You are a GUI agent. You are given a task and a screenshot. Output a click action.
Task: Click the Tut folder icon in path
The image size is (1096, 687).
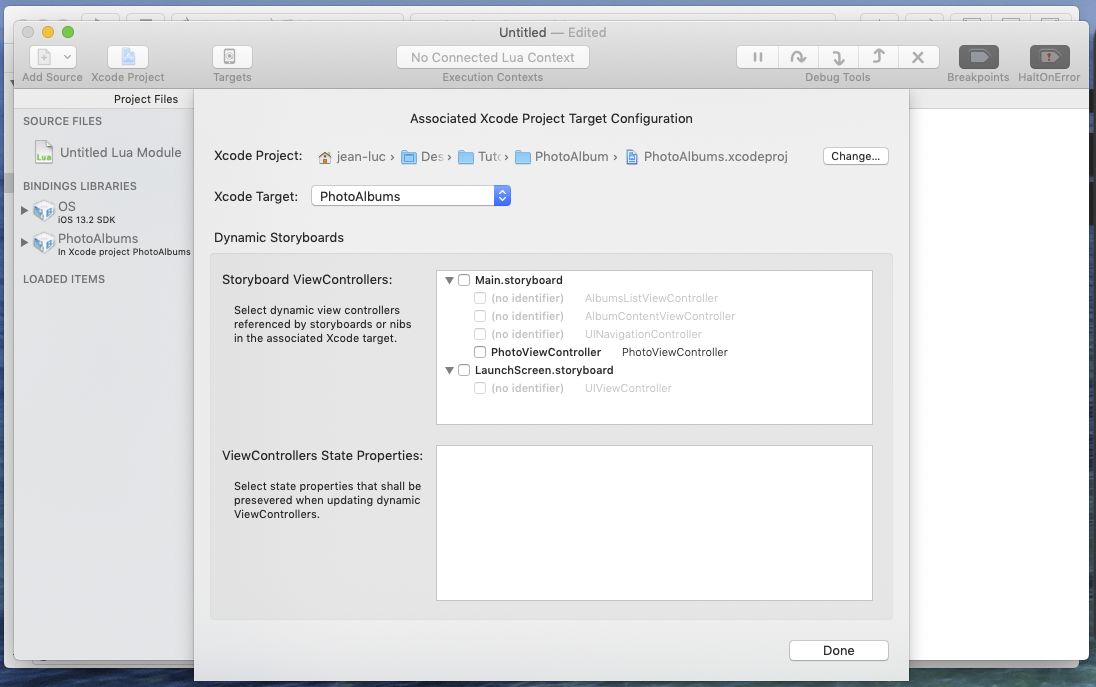[466, 157]
